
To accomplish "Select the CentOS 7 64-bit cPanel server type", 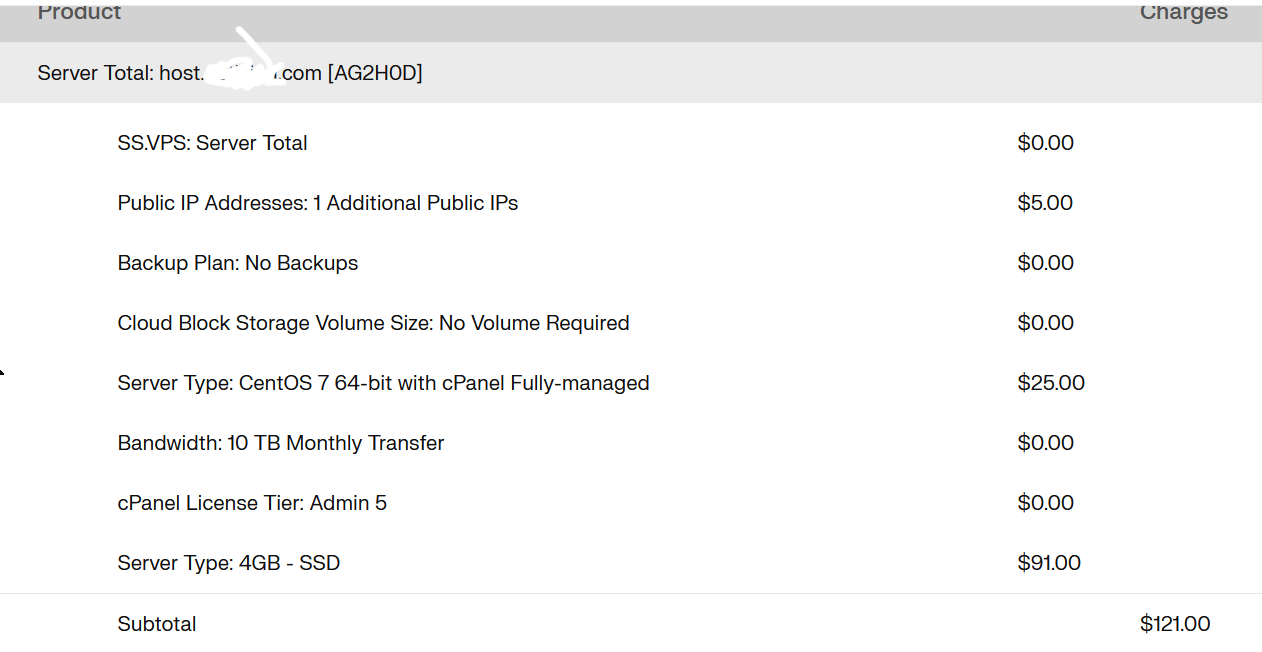I will tap(383, 383).
